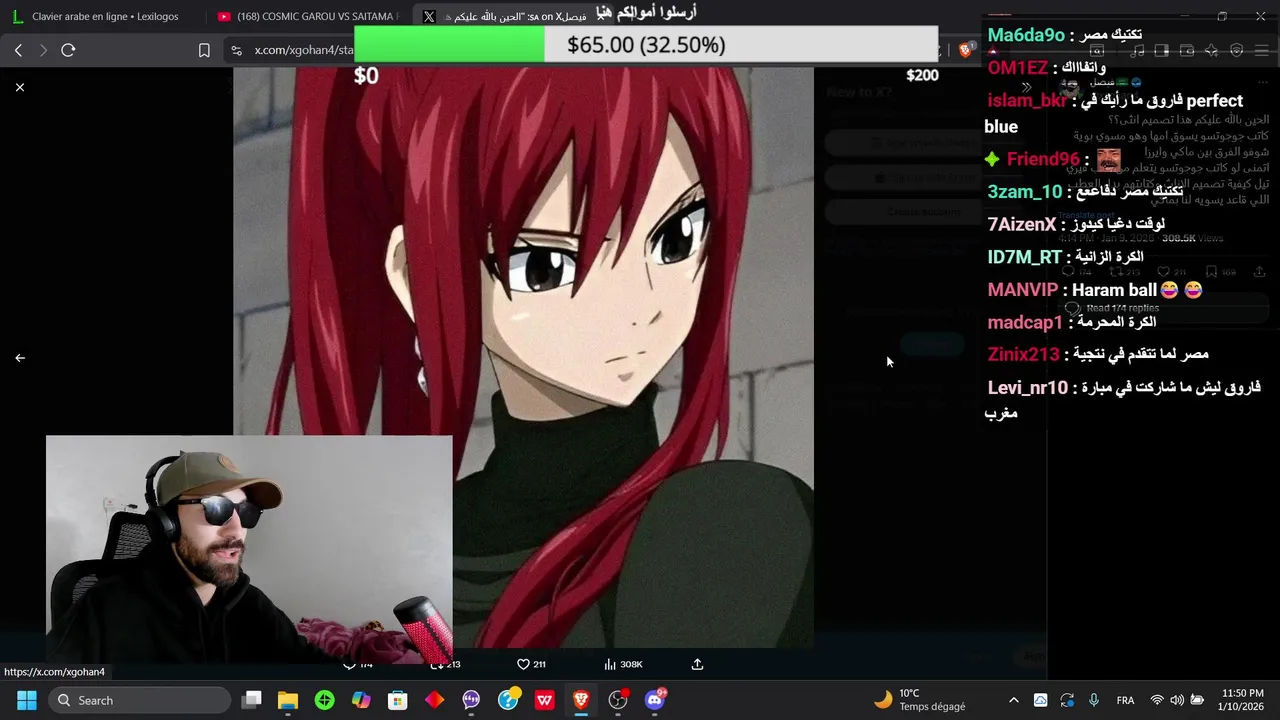This screenshot has width=1280, height=720.
Task: Click chat username 7AizenX
Action: [1021, 224]
